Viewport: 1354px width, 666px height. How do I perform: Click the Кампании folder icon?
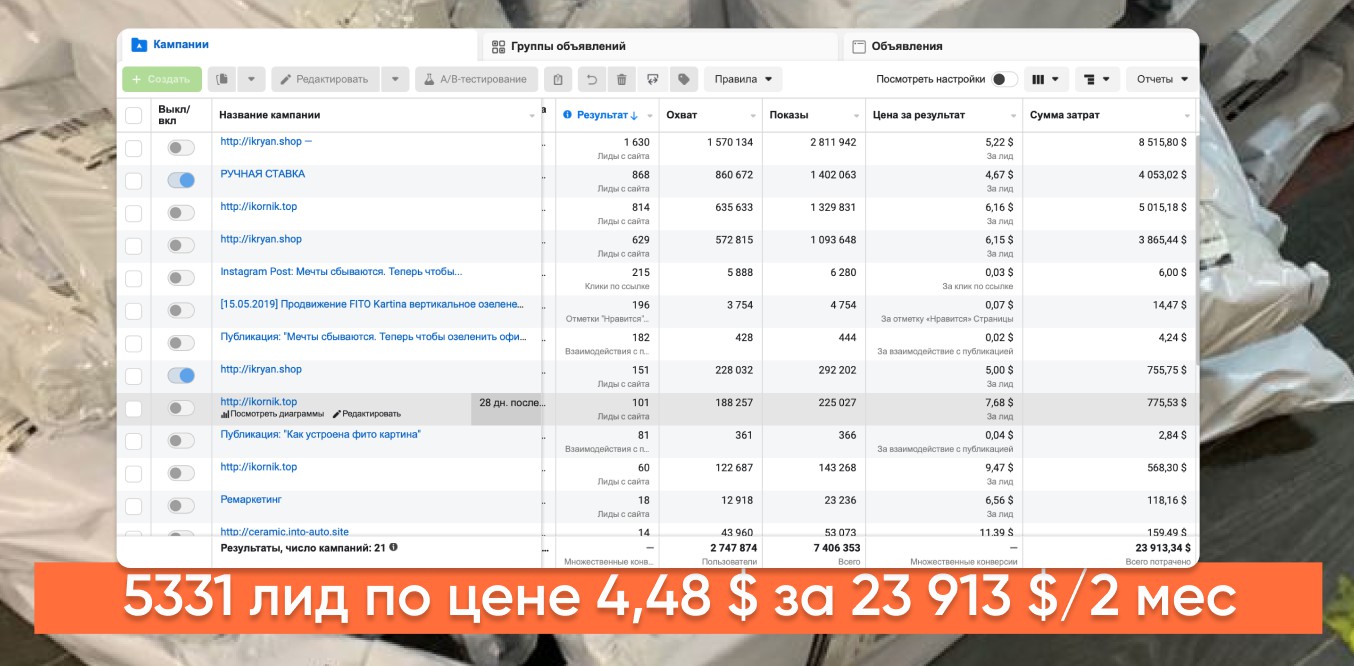139,45
